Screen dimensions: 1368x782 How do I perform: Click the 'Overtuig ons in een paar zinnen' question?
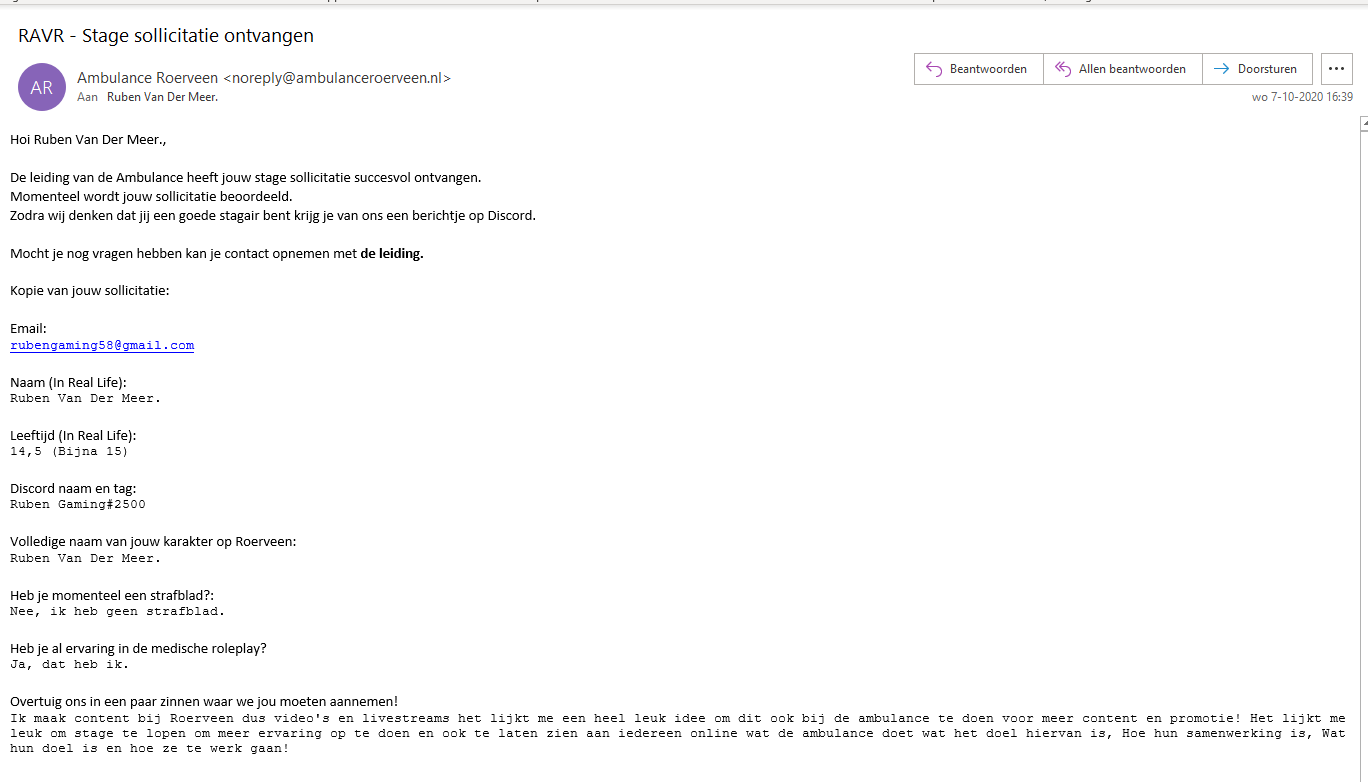pyautogui.click(x=204, y=702)
